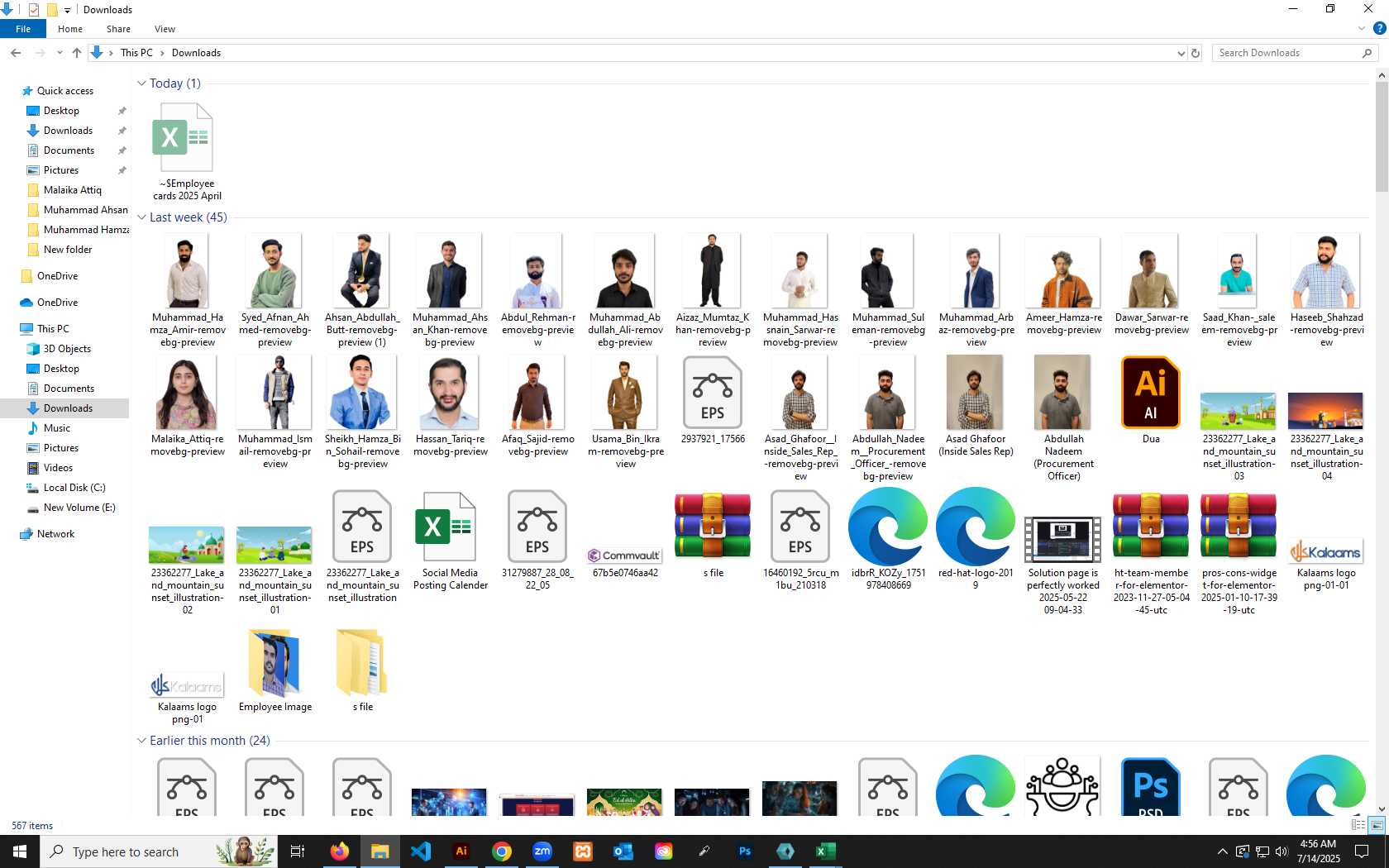Open the 67b5e0746aa42 Commvault image
1389x868 pixels.
[x=625, y=562]
